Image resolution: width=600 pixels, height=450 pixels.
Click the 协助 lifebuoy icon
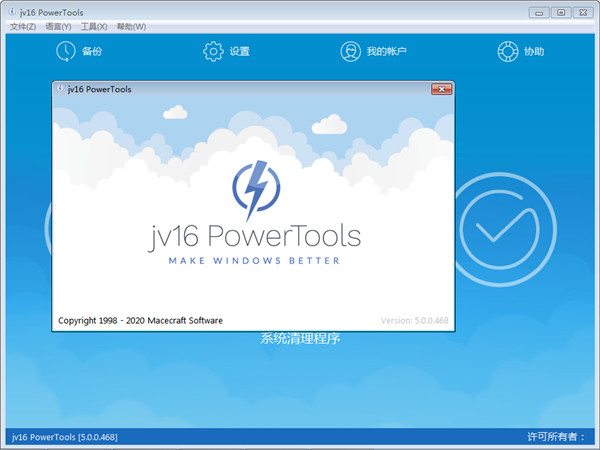(x=507, y=51)
